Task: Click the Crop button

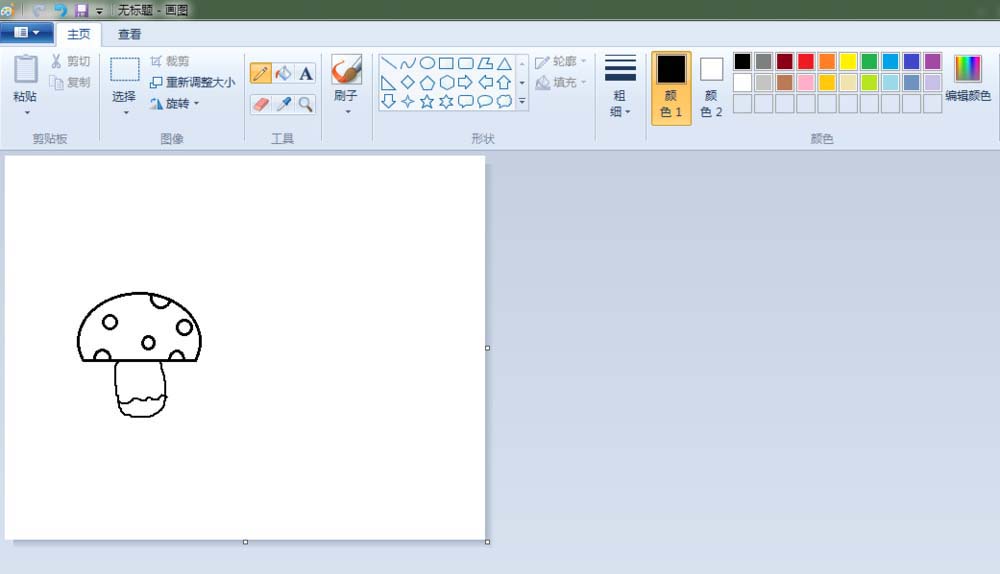Action: [170, 61]
